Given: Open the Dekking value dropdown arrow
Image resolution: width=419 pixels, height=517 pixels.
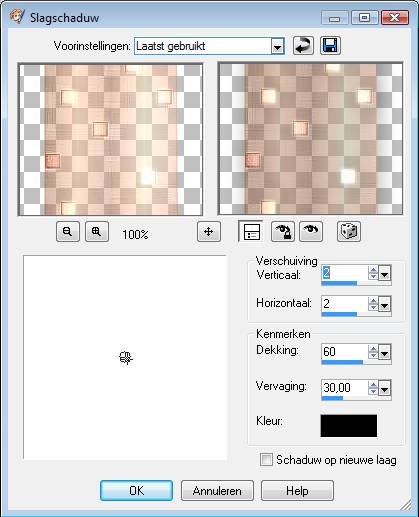Looking at the screenshot, I should click(384, 352).
